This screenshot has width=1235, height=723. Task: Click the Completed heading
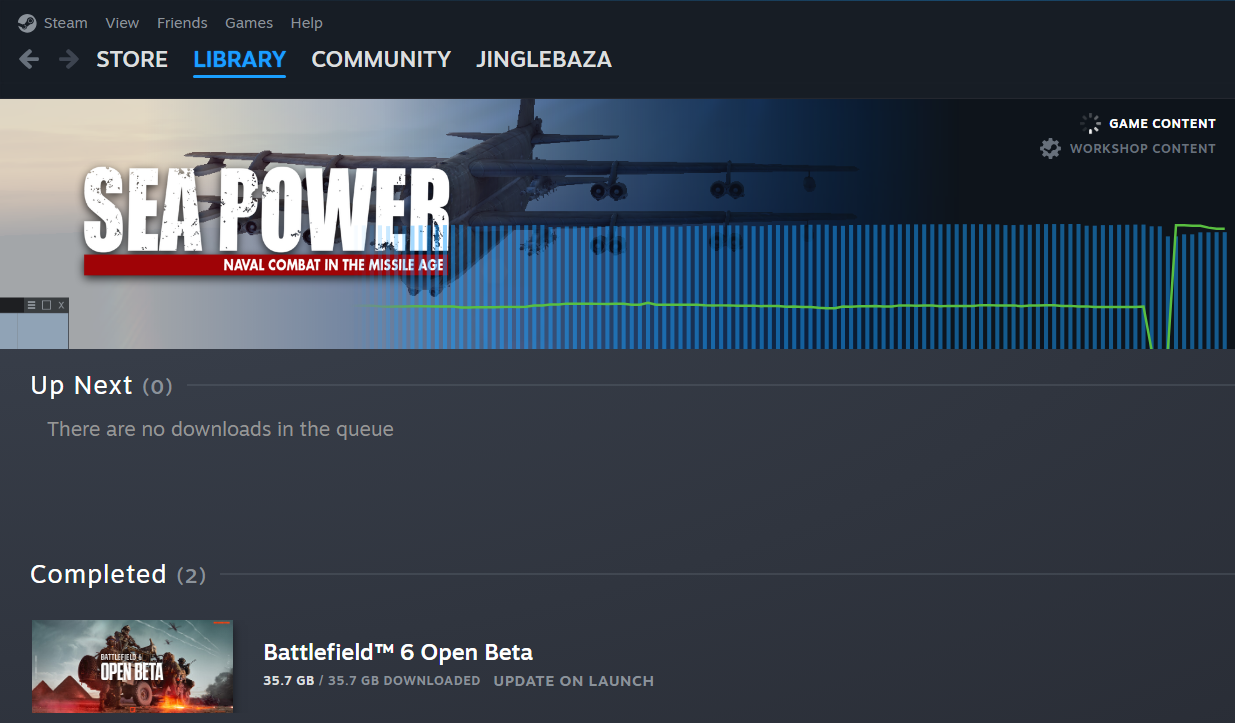[98, 574]
